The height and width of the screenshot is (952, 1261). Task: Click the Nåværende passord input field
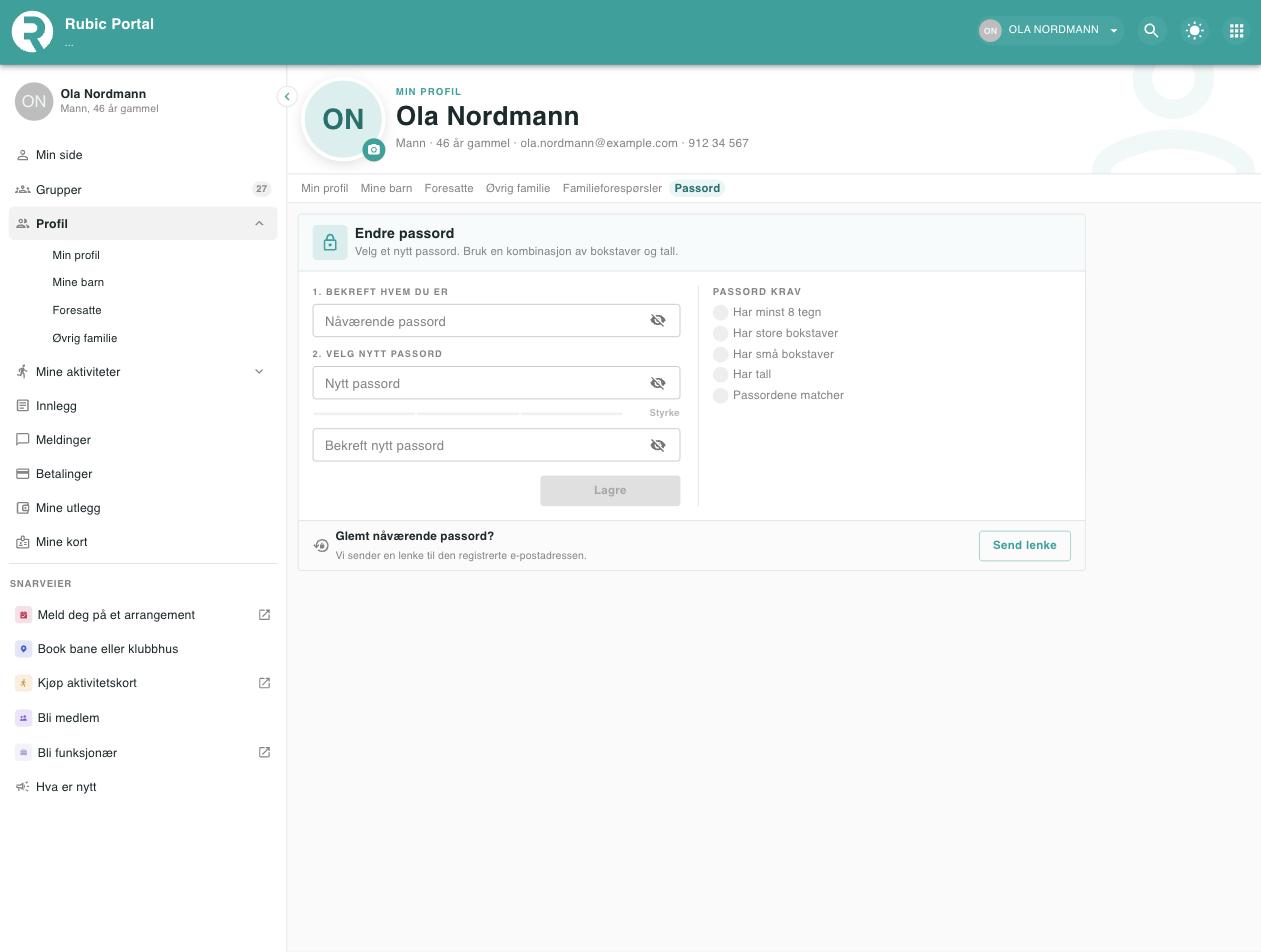pos(496,321)
